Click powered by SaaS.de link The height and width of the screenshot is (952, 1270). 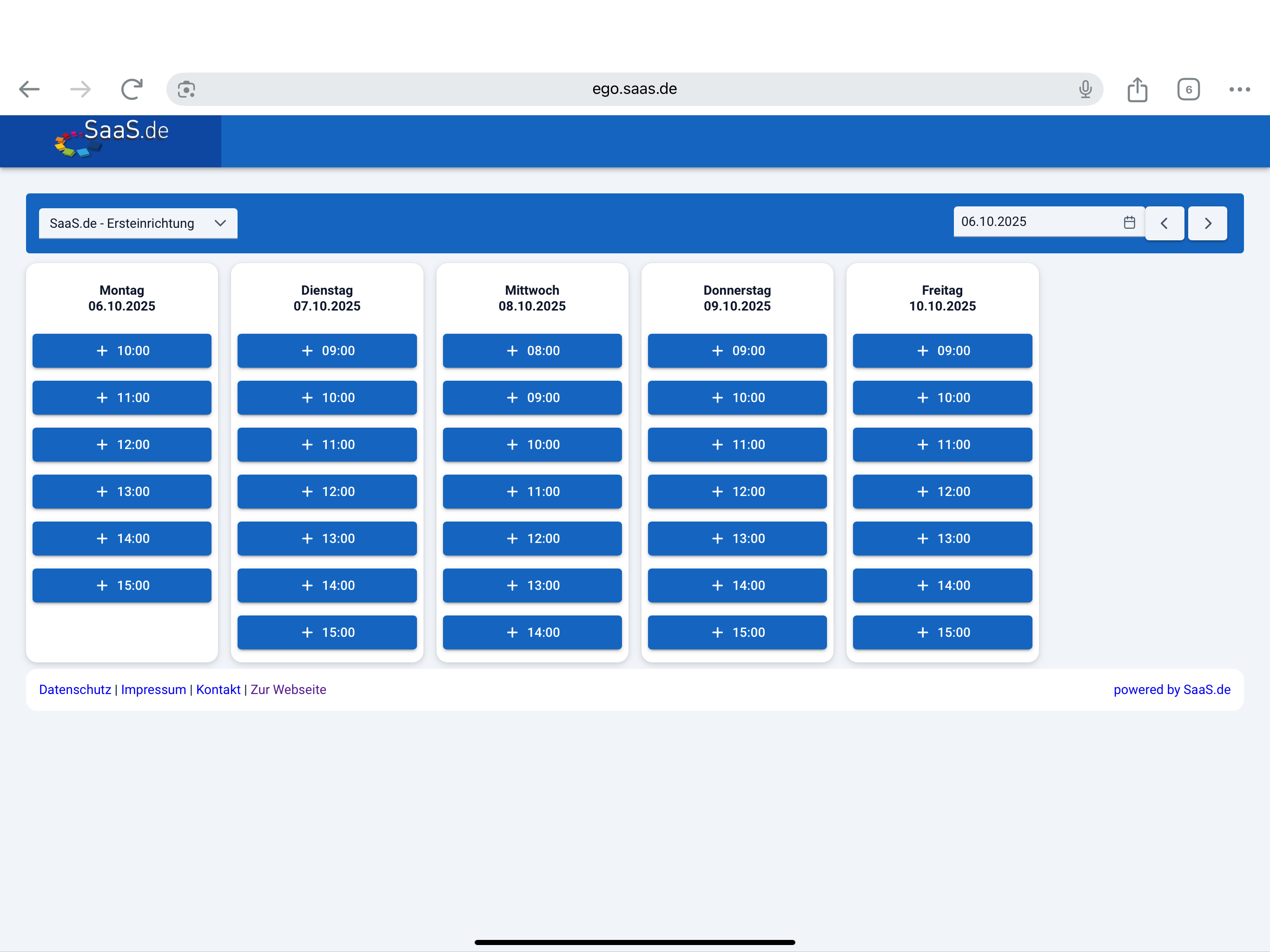click(1171, 689)
